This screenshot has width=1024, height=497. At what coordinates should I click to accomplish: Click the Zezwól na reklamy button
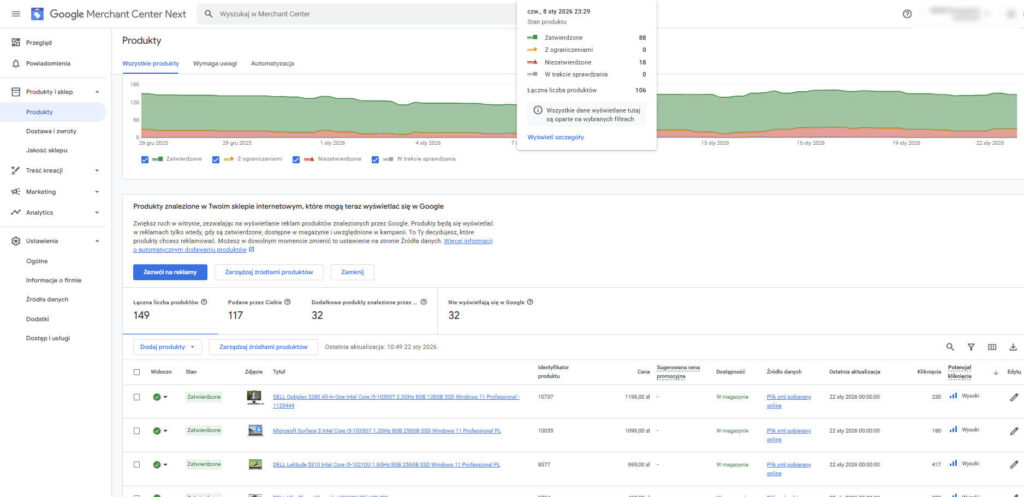click(x=170, y=272)
